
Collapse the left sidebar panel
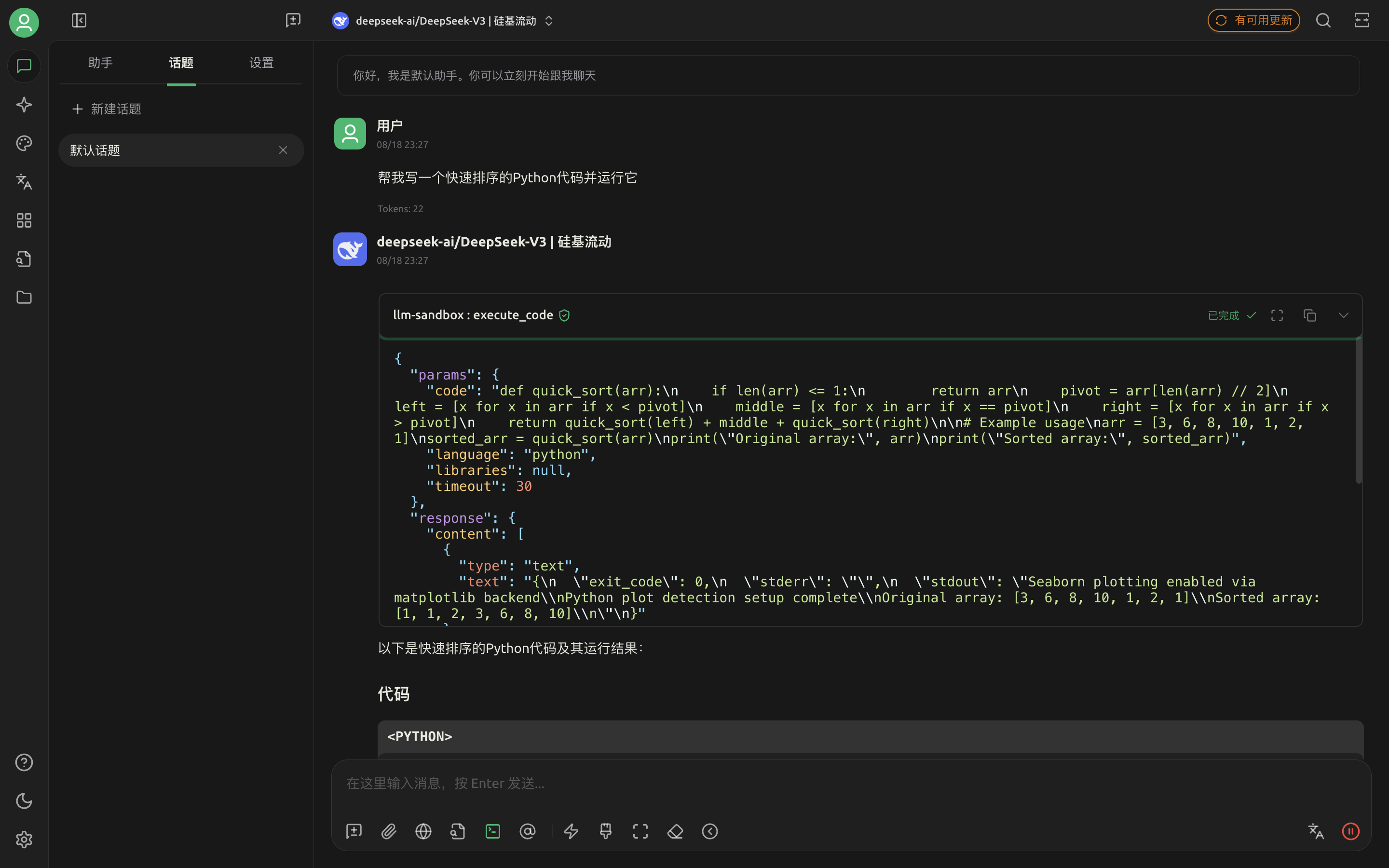(x=79, y=21)
